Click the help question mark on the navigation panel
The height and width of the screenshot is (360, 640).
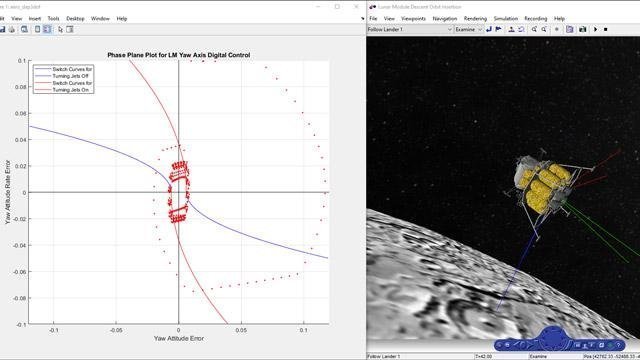click(x=618, y=345)
